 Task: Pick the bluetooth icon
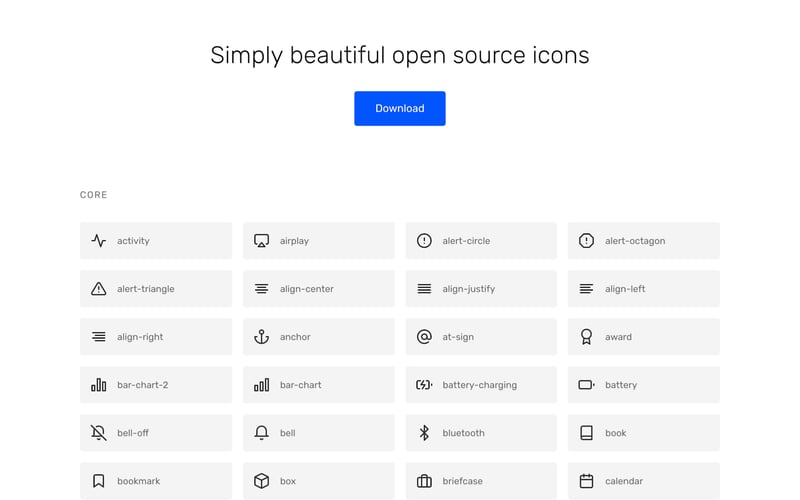tap(424, 433)
